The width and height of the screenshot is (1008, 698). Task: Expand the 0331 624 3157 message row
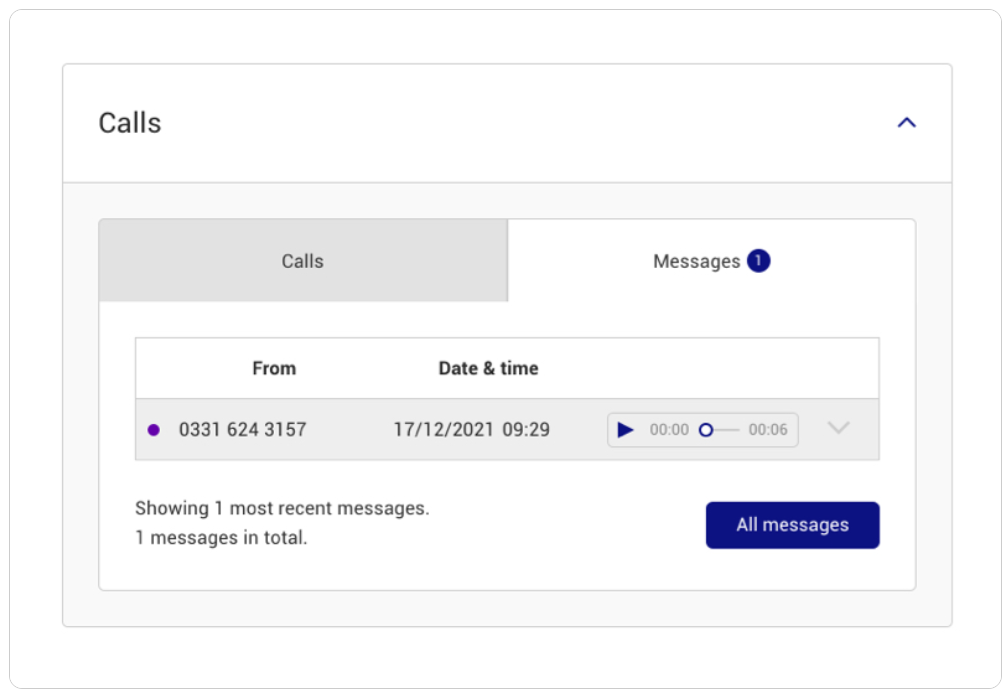click(838, 428)
